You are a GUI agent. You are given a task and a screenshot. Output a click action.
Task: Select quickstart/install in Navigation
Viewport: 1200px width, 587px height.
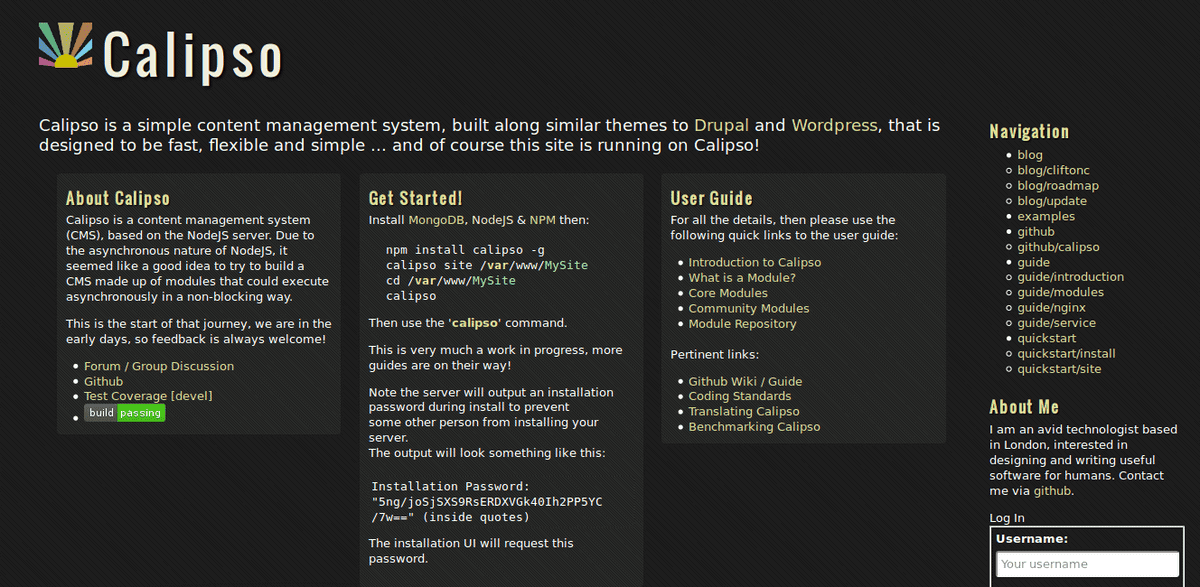(x=1067, y=353)
